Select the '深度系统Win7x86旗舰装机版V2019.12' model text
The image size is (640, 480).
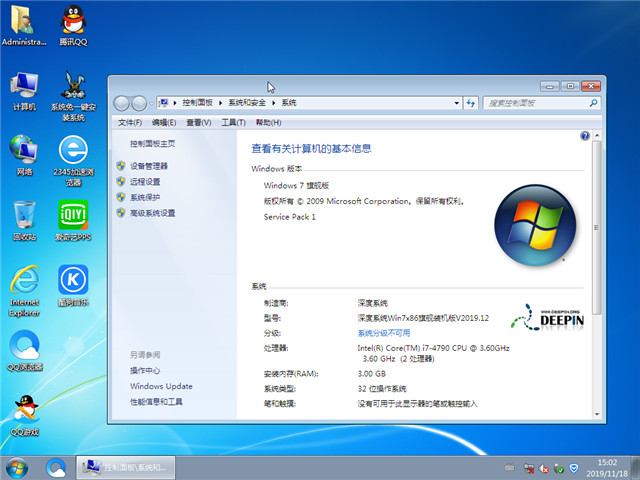[423, 318]
